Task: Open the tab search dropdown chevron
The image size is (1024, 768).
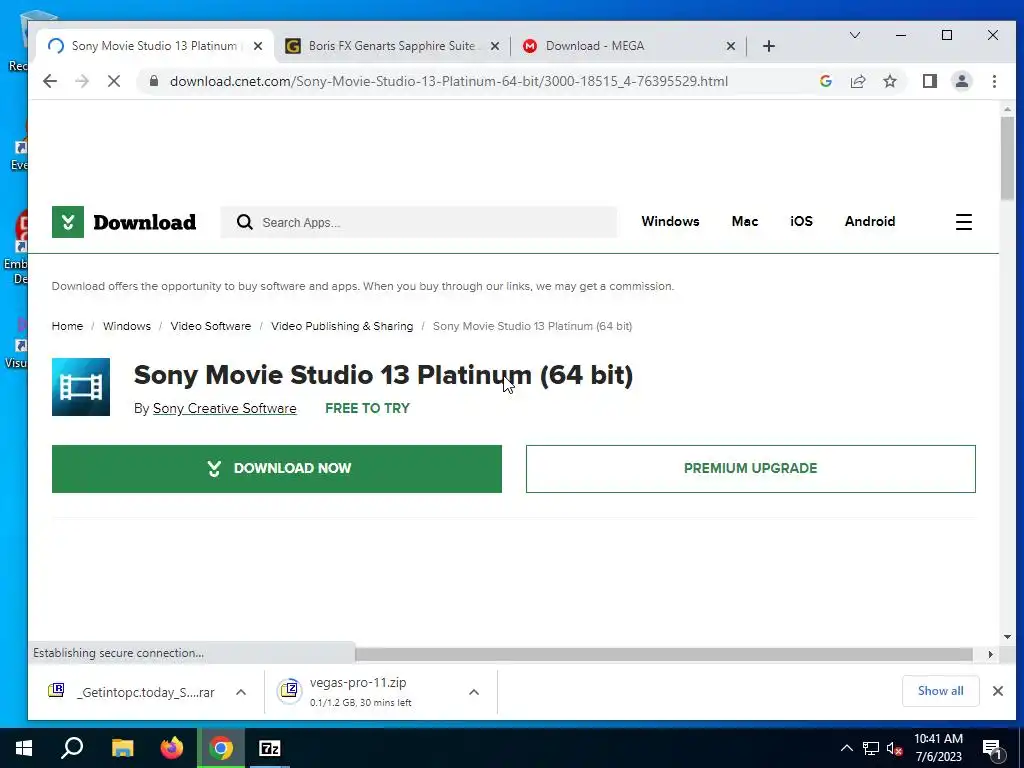Action: click(x=854, y=35)
